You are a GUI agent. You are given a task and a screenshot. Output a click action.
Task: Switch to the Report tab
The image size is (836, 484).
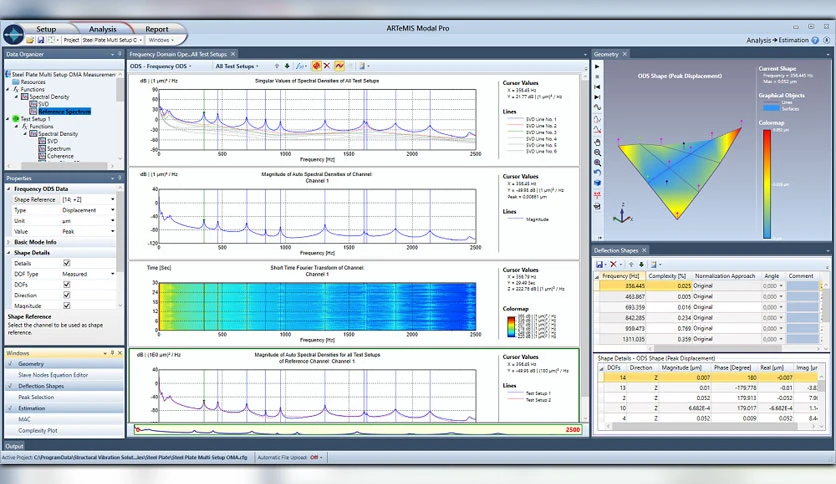coord(157,29)
